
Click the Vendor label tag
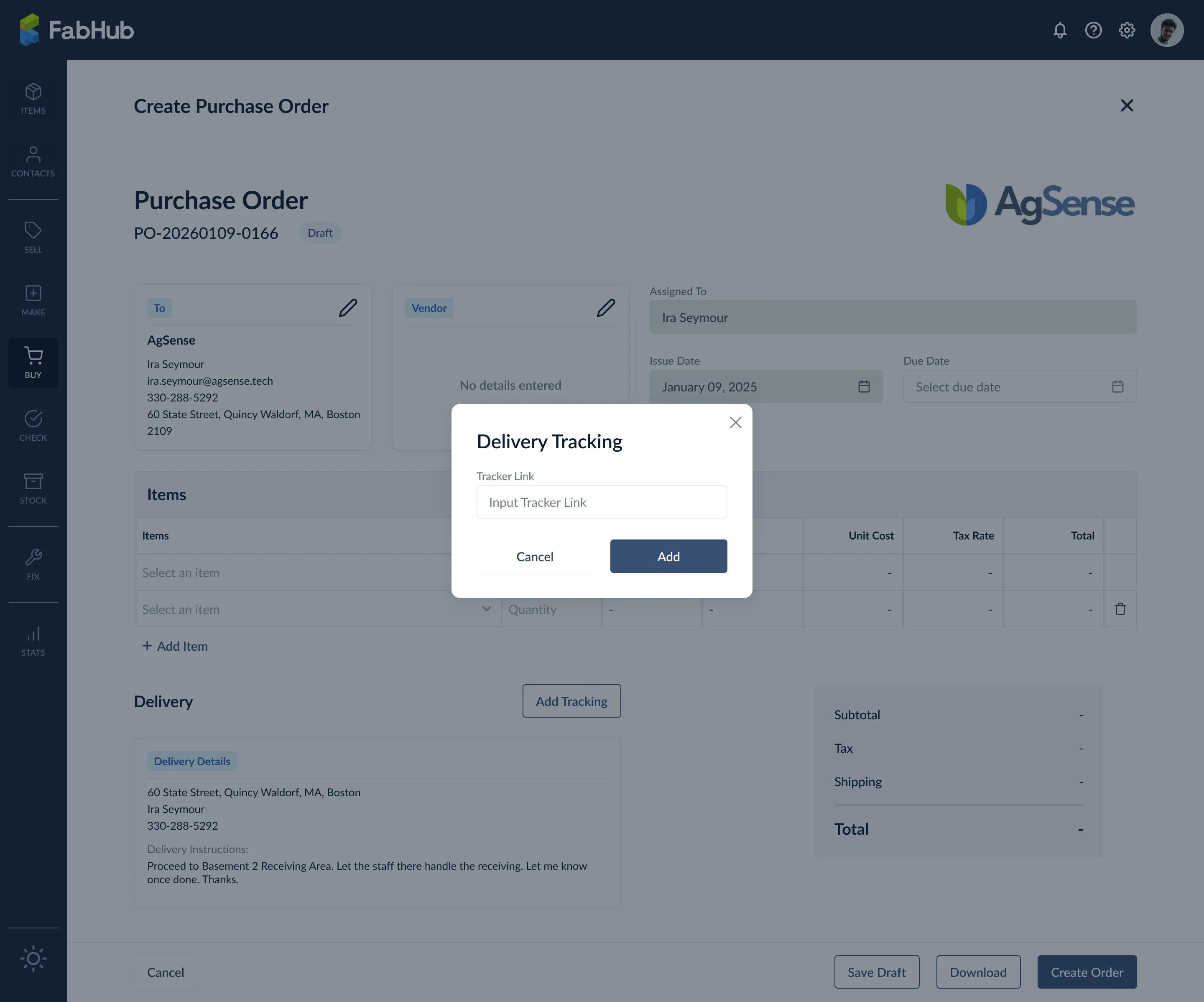click(429, 308)
